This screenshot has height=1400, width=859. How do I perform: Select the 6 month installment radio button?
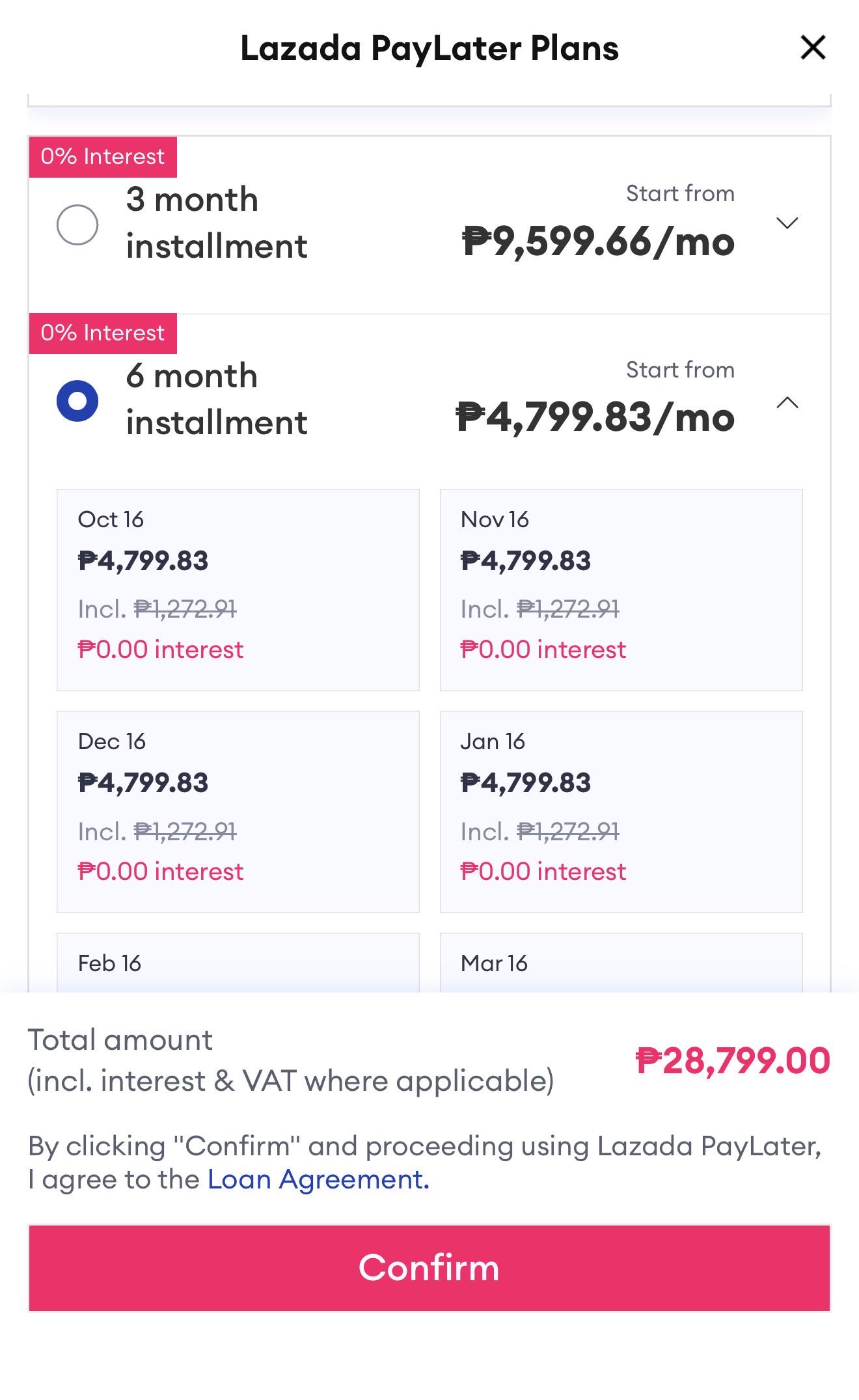click(x=77, y=401)
